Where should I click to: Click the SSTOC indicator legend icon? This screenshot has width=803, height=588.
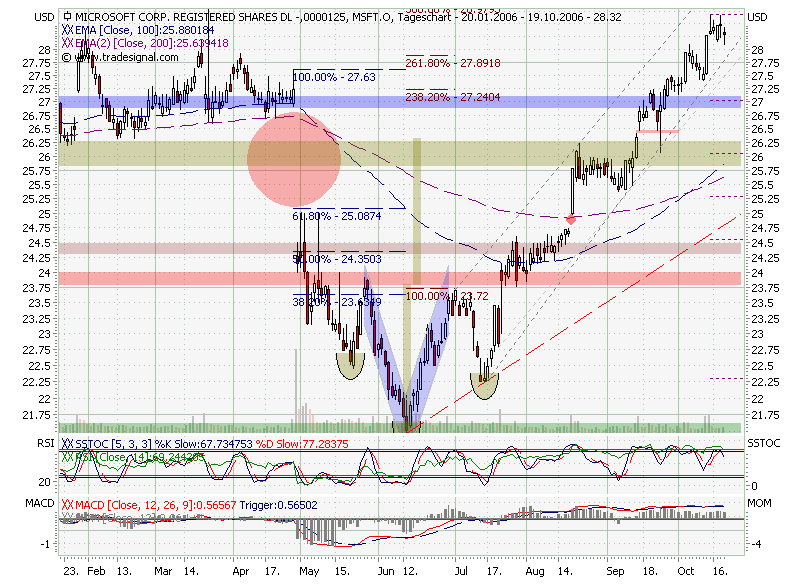click(67, 443)
